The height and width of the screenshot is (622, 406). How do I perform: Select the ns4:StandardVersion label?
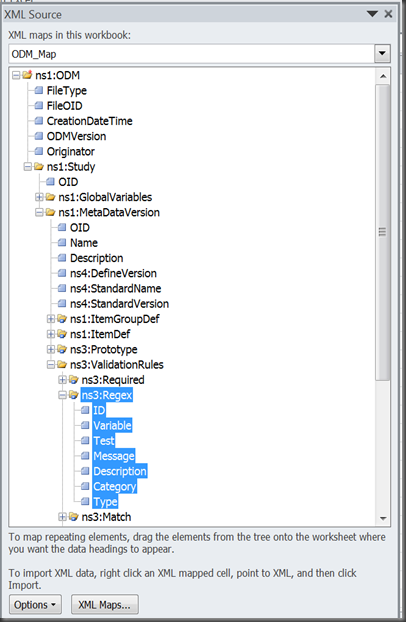(119, 303)
